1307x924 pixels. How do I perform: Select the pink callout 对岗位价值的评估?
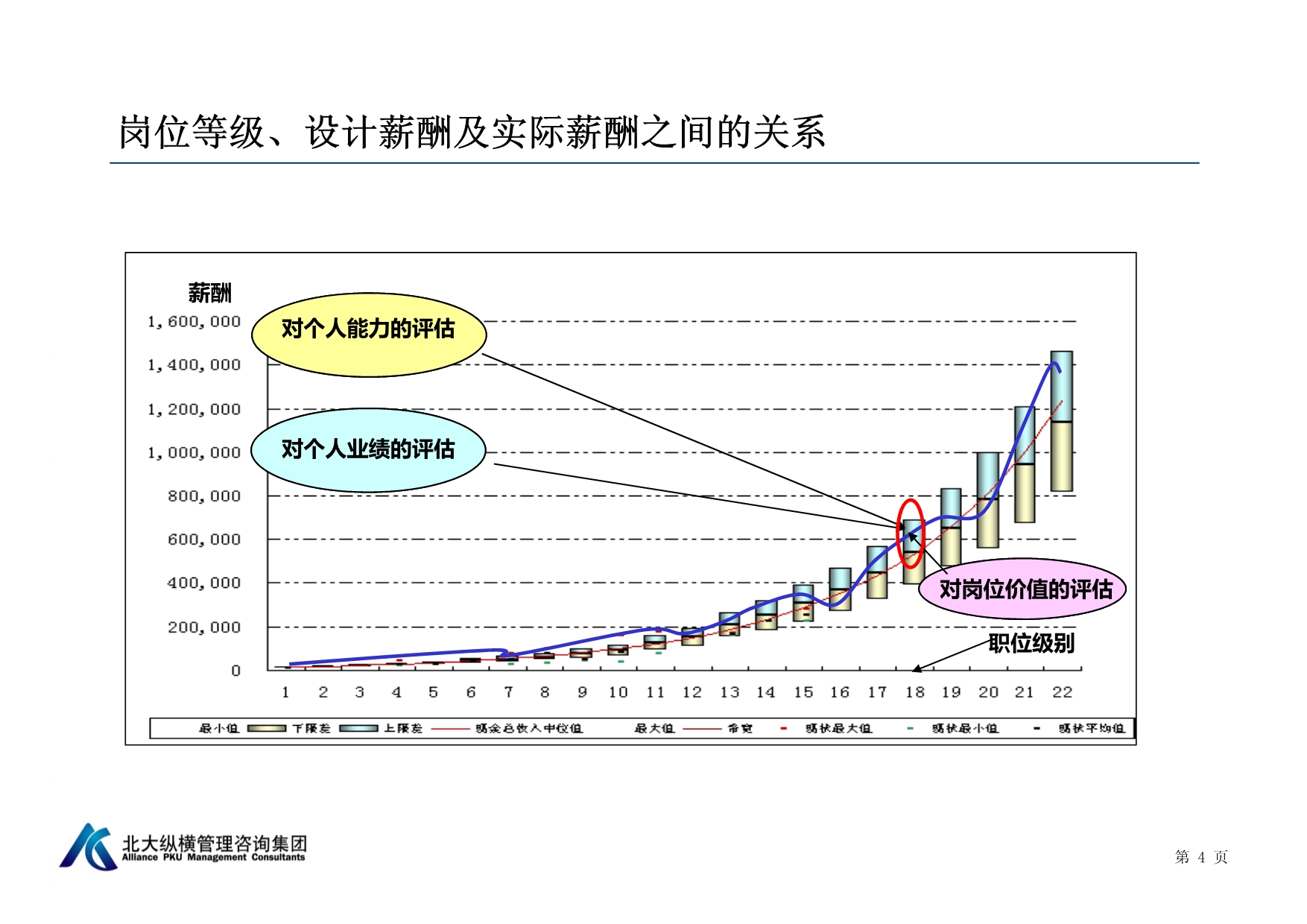point(1022,589)
